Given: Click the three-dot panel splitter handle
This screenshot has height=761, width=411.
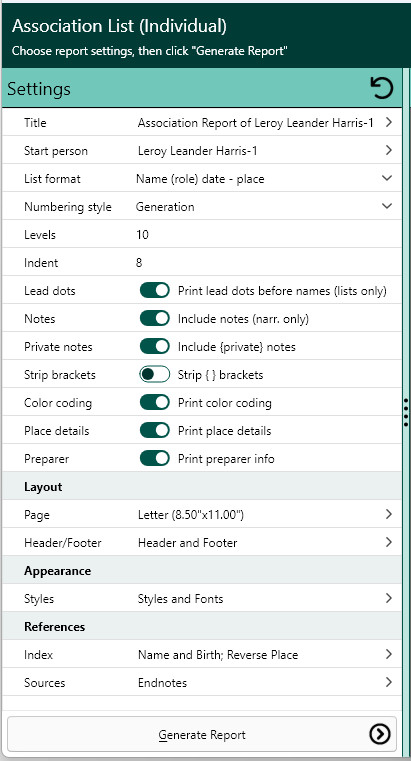Looking at the screenshot, I should (406, 412).
